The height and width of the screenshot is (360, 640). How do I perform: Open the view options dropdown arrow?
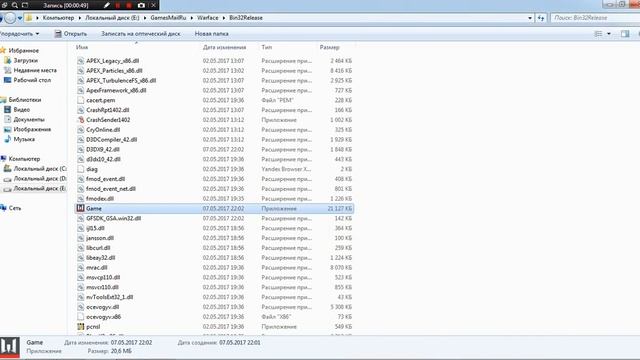[609, 34]
